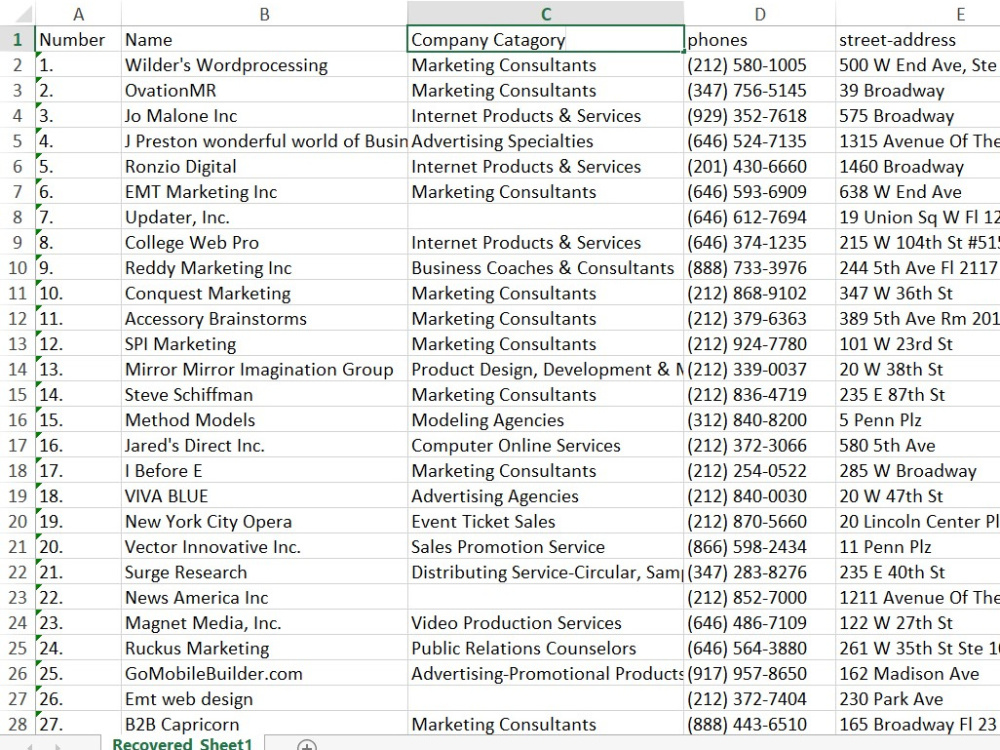Select the cell 'Ruckus Marketing'
The height and width of the screenshot is (750, 1000).
pyautogui.click(x=264, y=648)
